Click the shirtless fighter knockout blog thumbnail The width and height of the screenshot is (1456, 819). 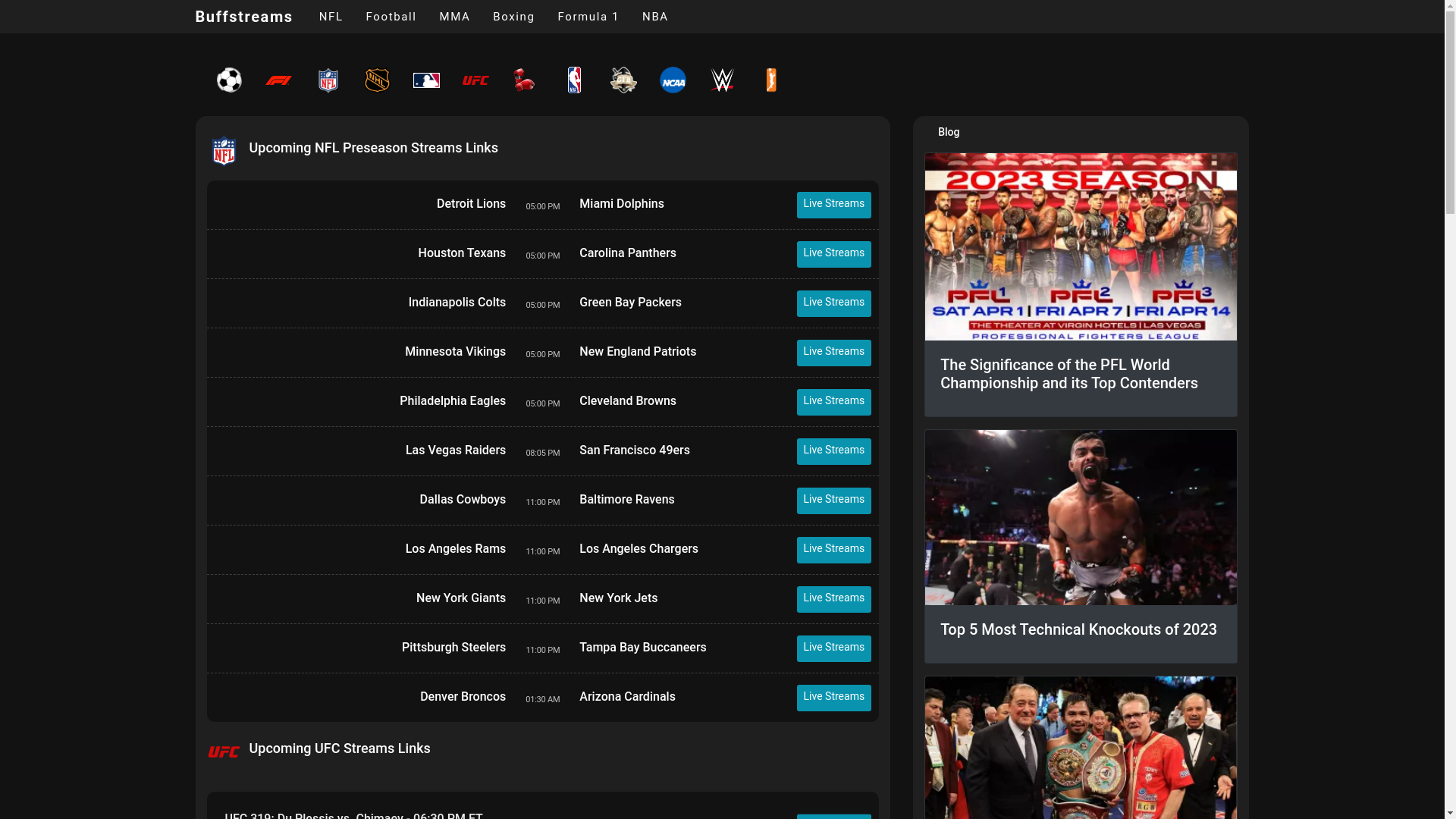pyautogui.click(x=1081, y=517)
